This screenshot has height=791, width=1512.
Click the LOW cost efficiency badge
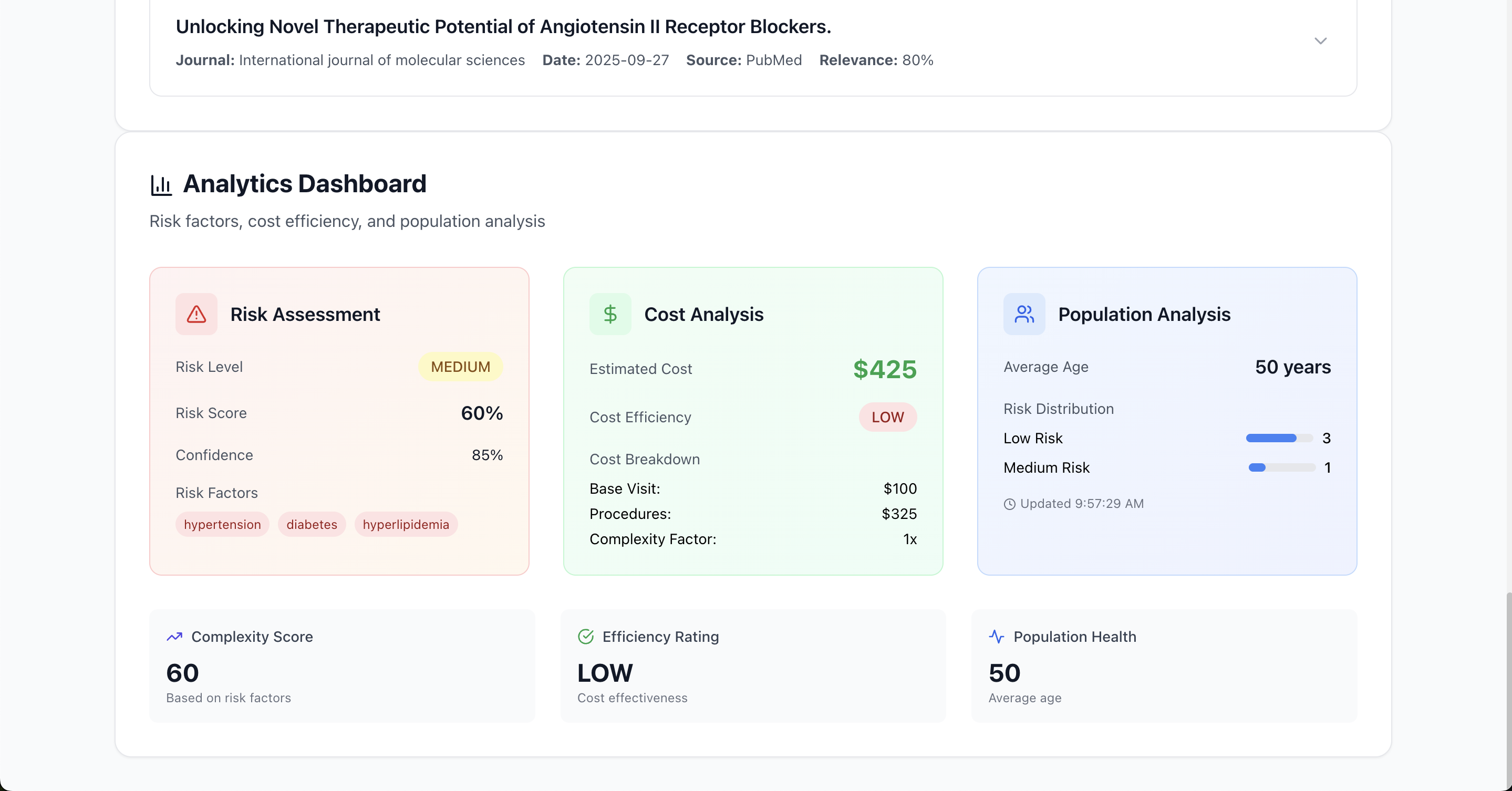[x=887, y=417]
